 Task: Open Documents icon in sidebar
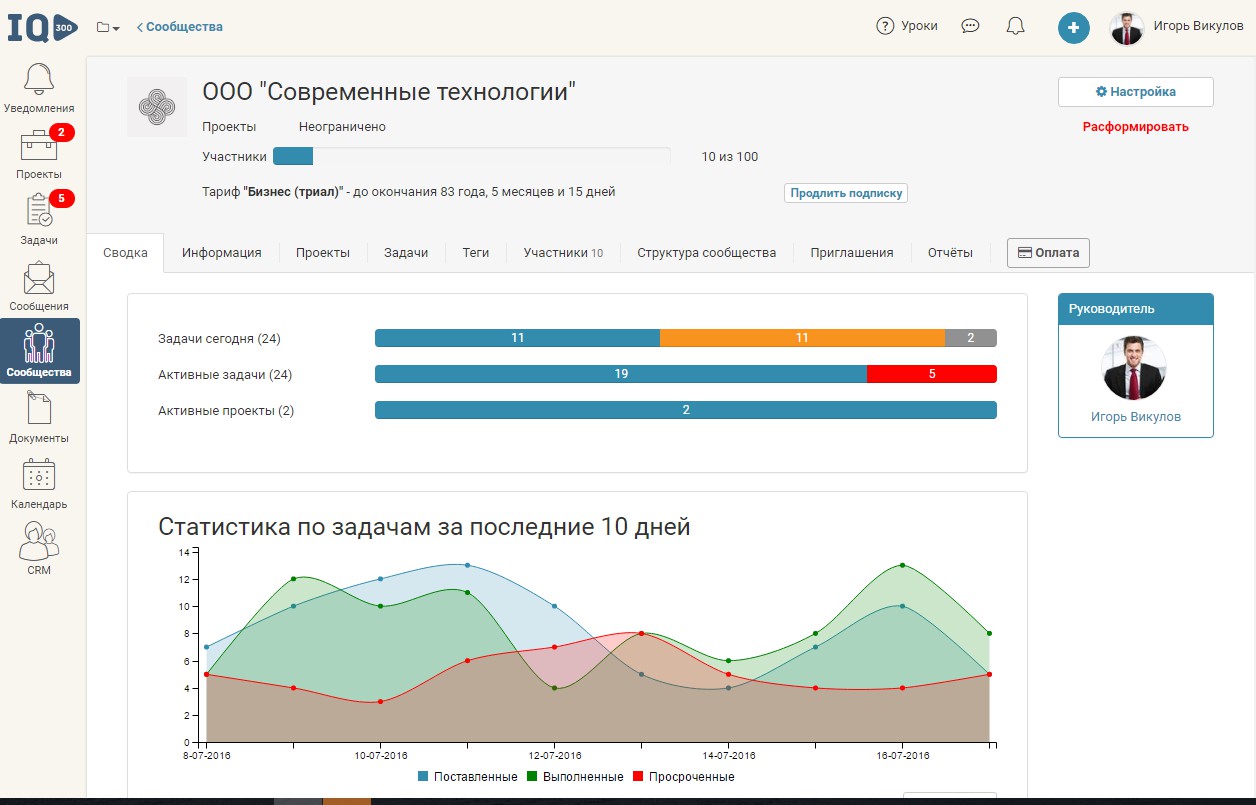[39, 409]
